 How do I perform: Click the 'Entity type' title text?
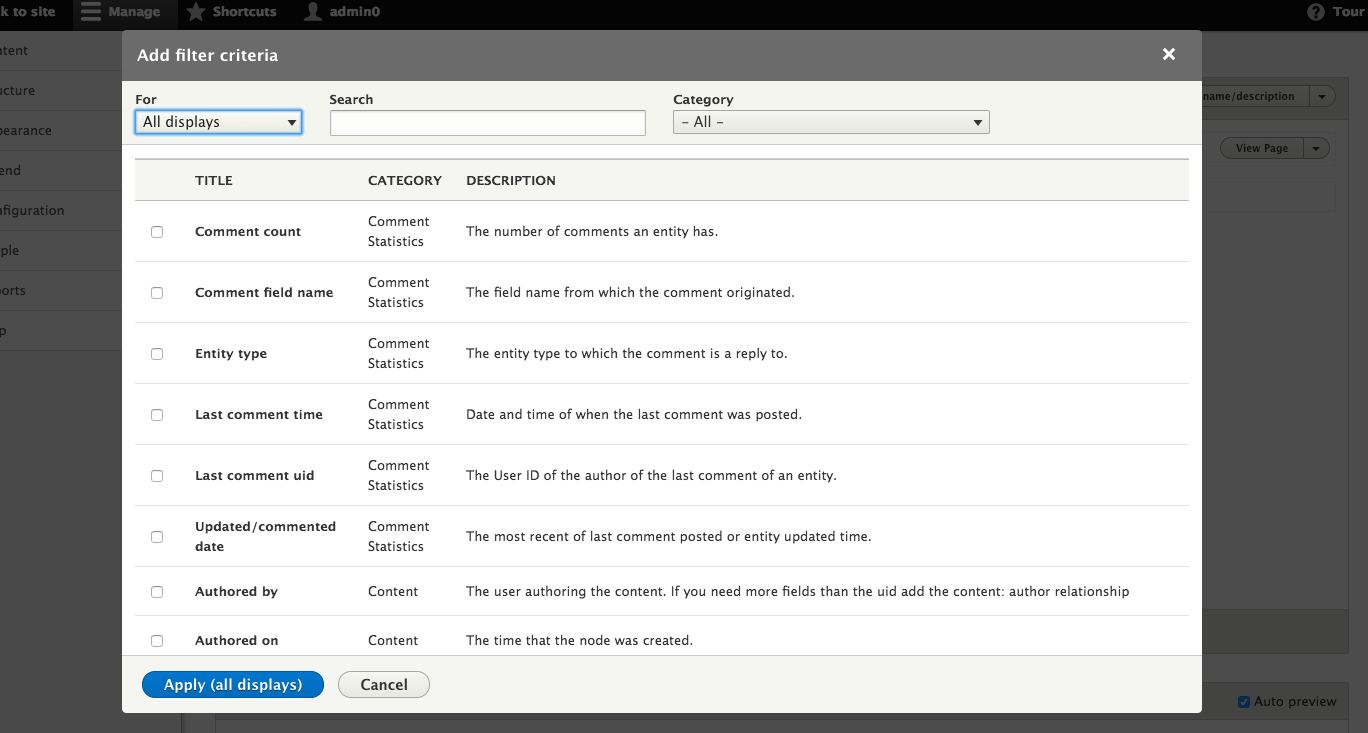231,354
